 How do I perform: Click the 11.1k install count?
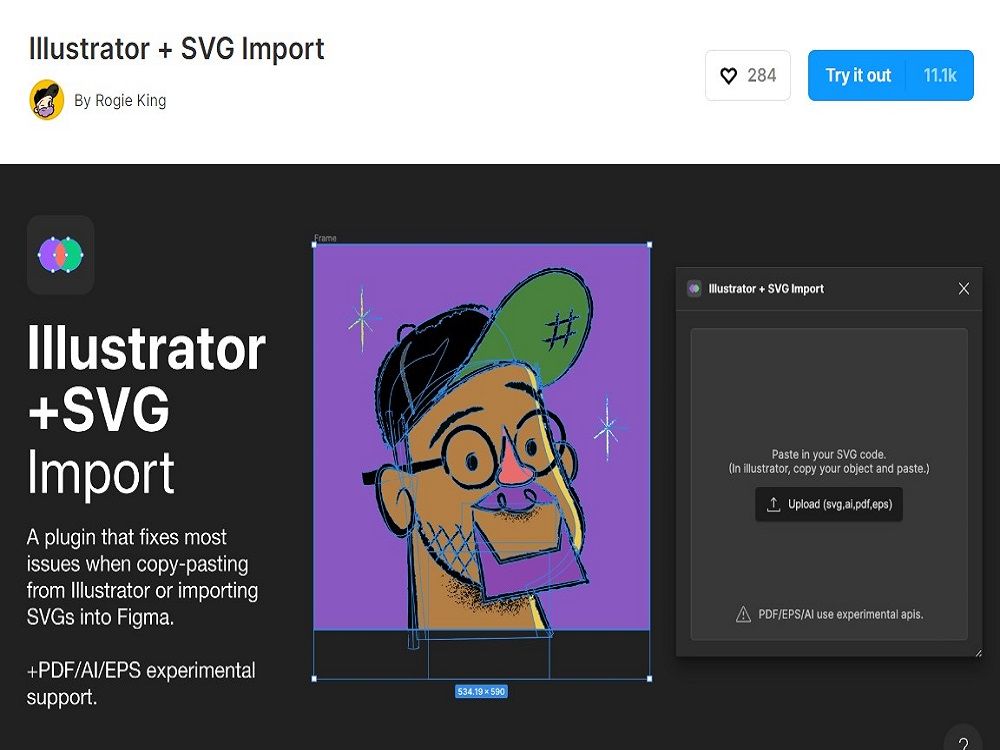940,75
